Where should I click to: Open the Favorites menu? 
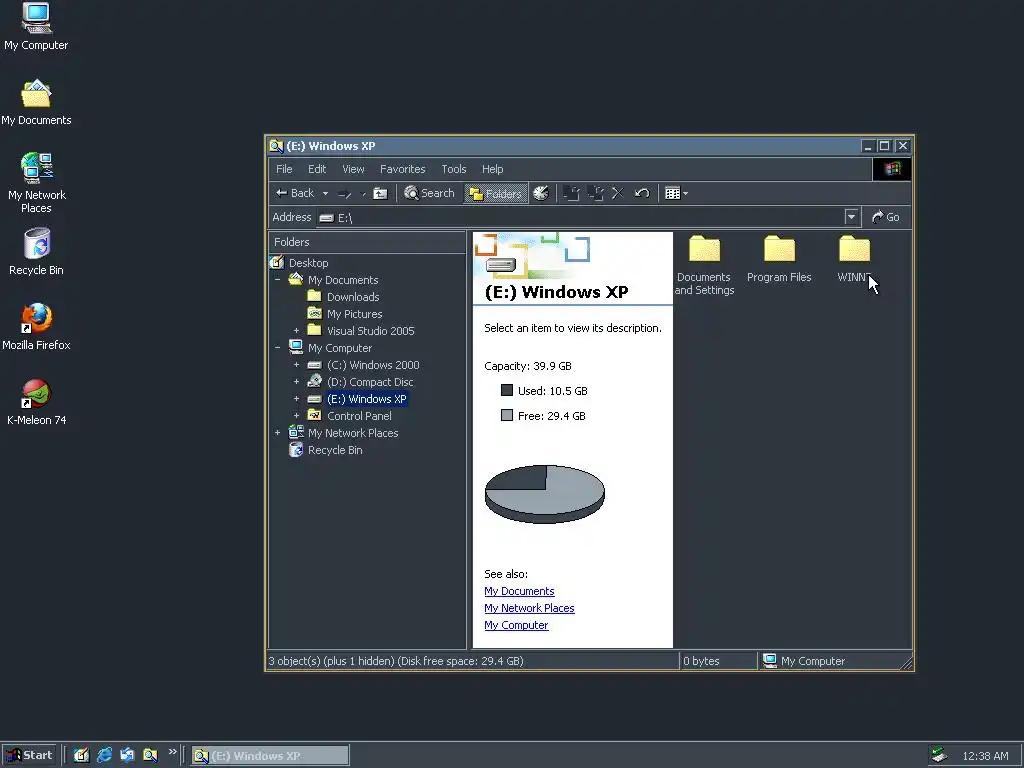[x=402, y=169]
